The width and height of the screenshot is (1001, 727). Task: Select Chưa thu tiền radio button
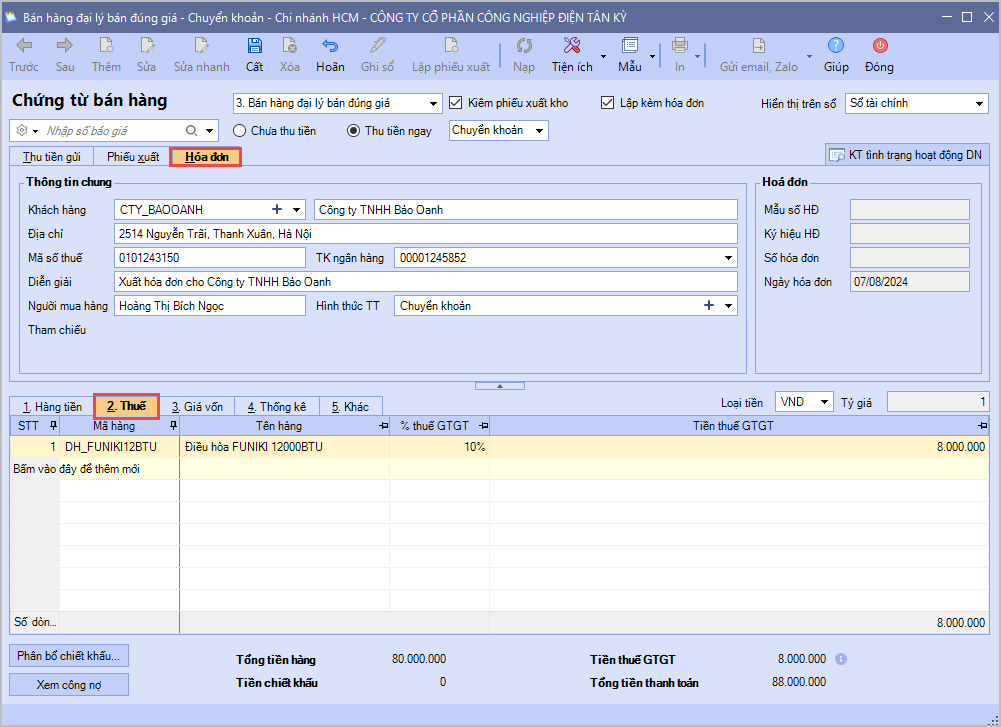pyautogui.click(x=240, y=131)
